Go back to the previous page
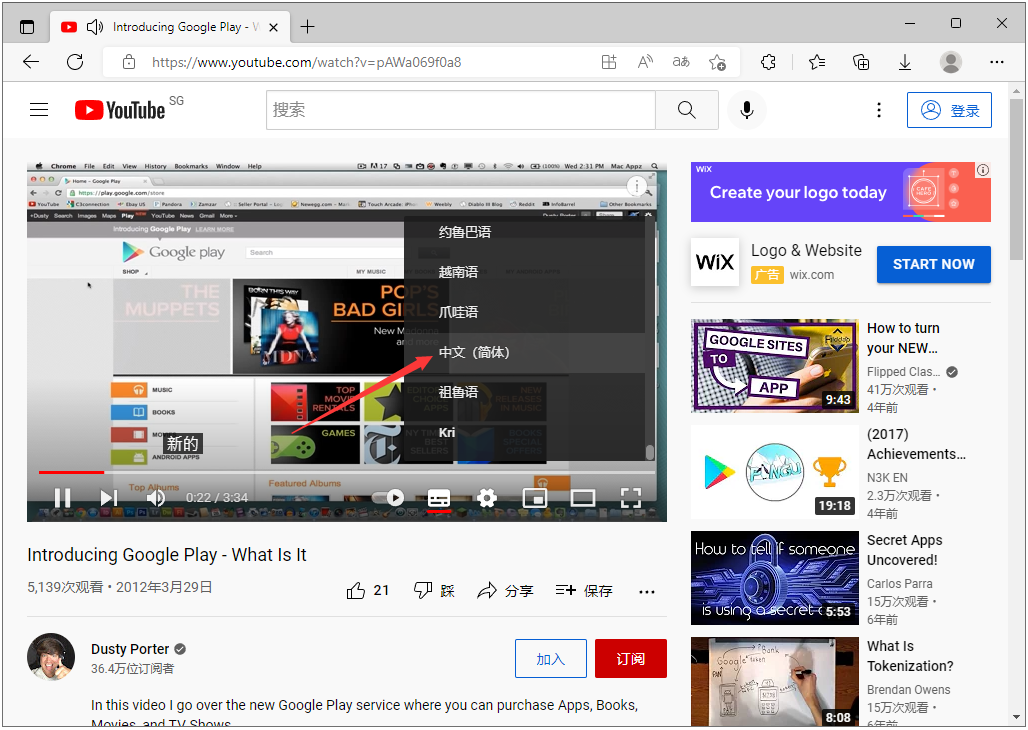 point(31,62)
